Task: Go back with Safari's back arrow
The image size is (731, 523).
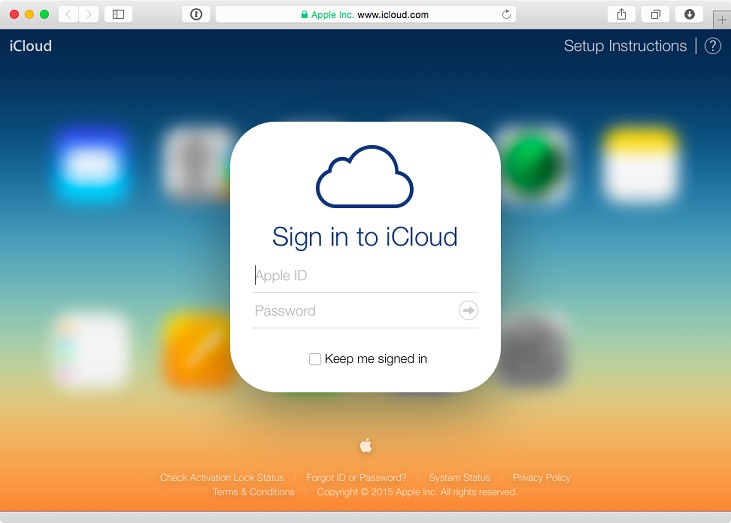Action: [x=68, y=14]
